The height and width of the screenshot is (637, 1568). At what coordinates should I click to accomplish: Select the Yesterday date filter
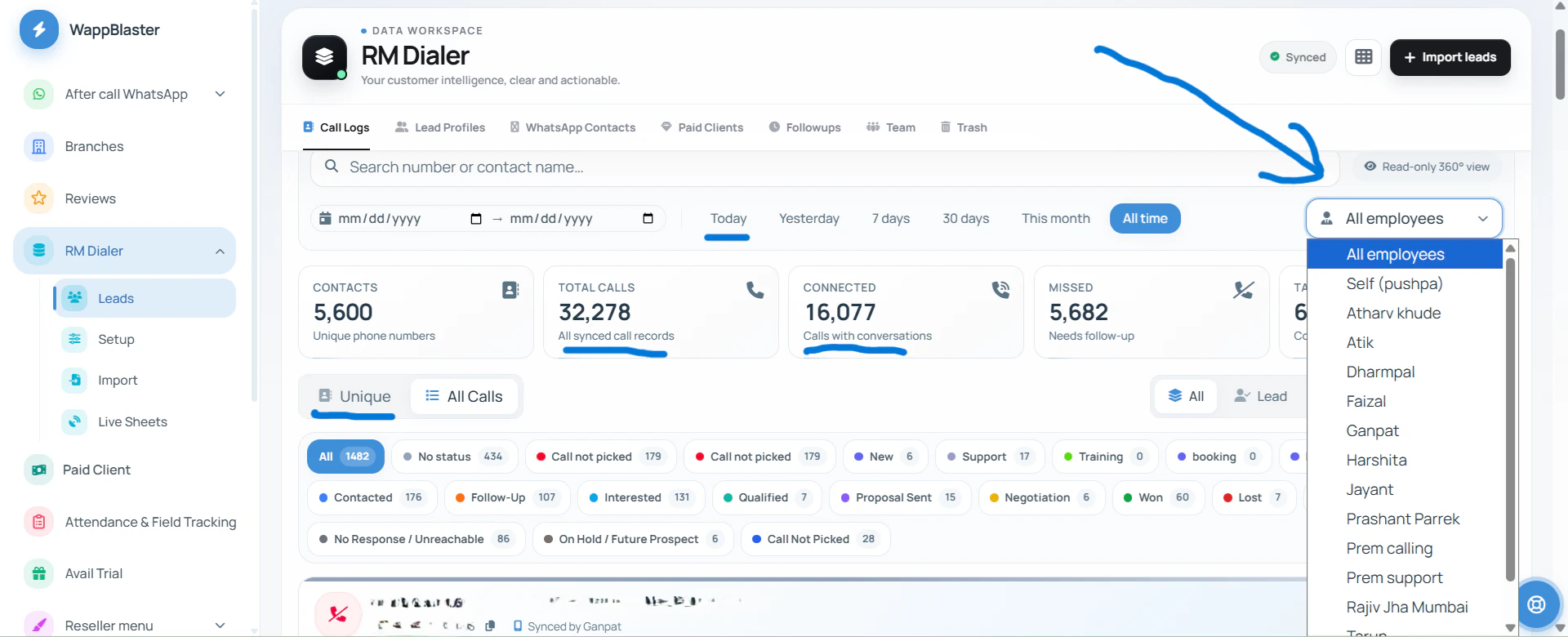pos(808,219)
